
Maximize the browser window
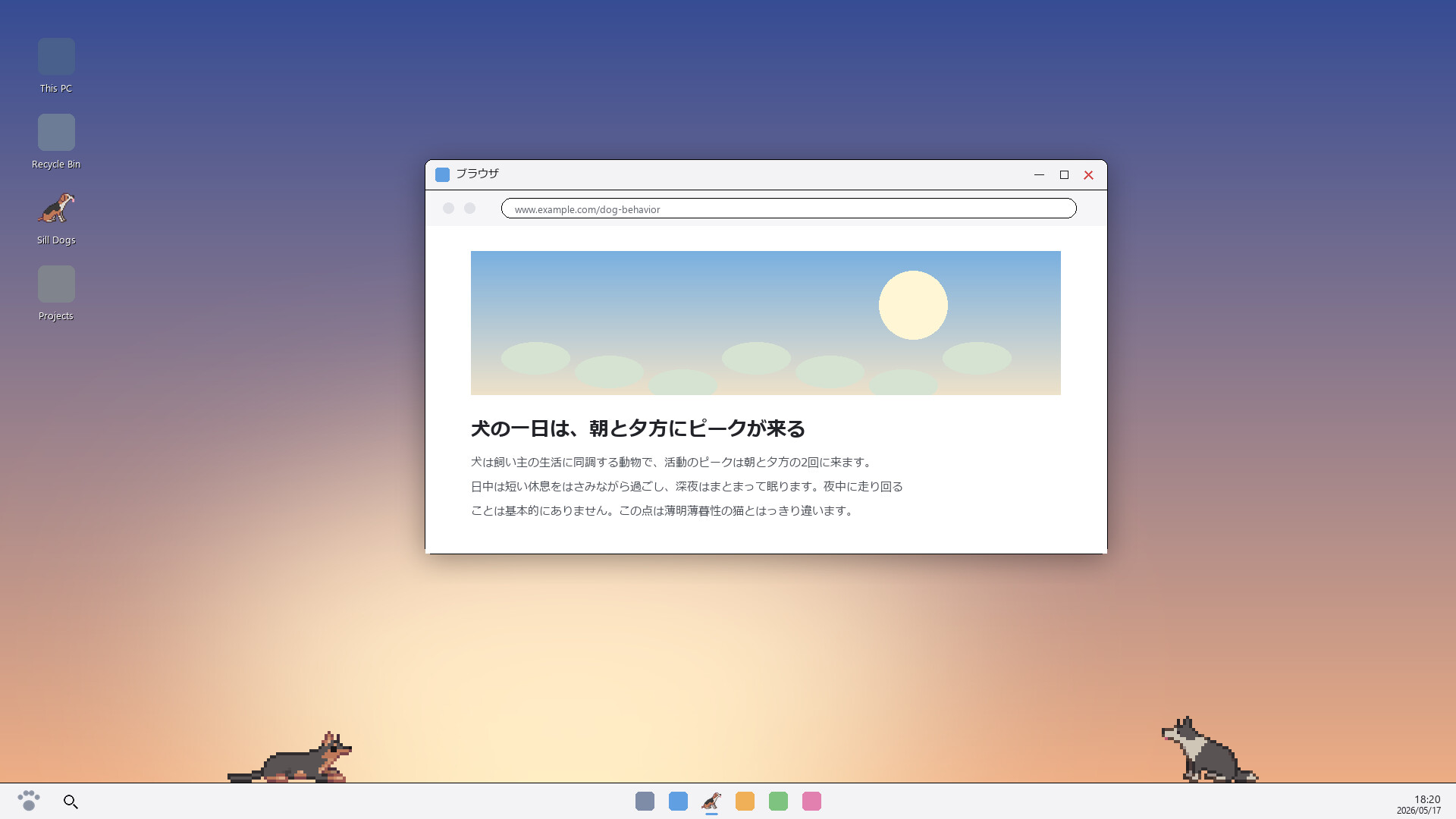pyautogui.click(x=1064, y=174)
